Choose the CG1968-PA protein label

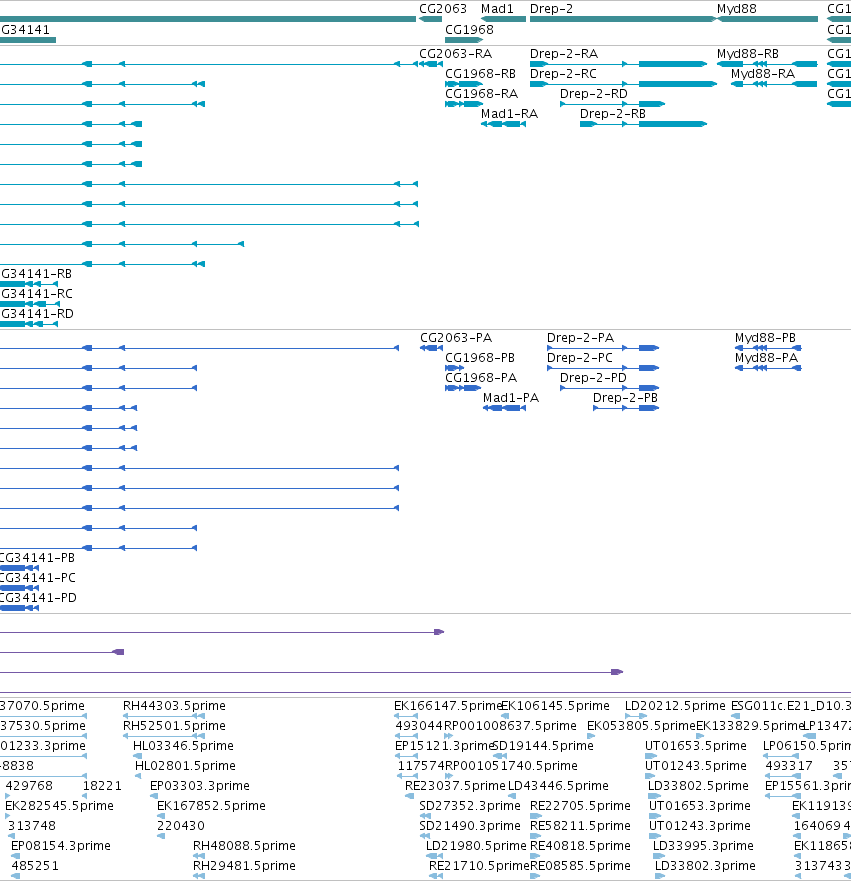481,378
